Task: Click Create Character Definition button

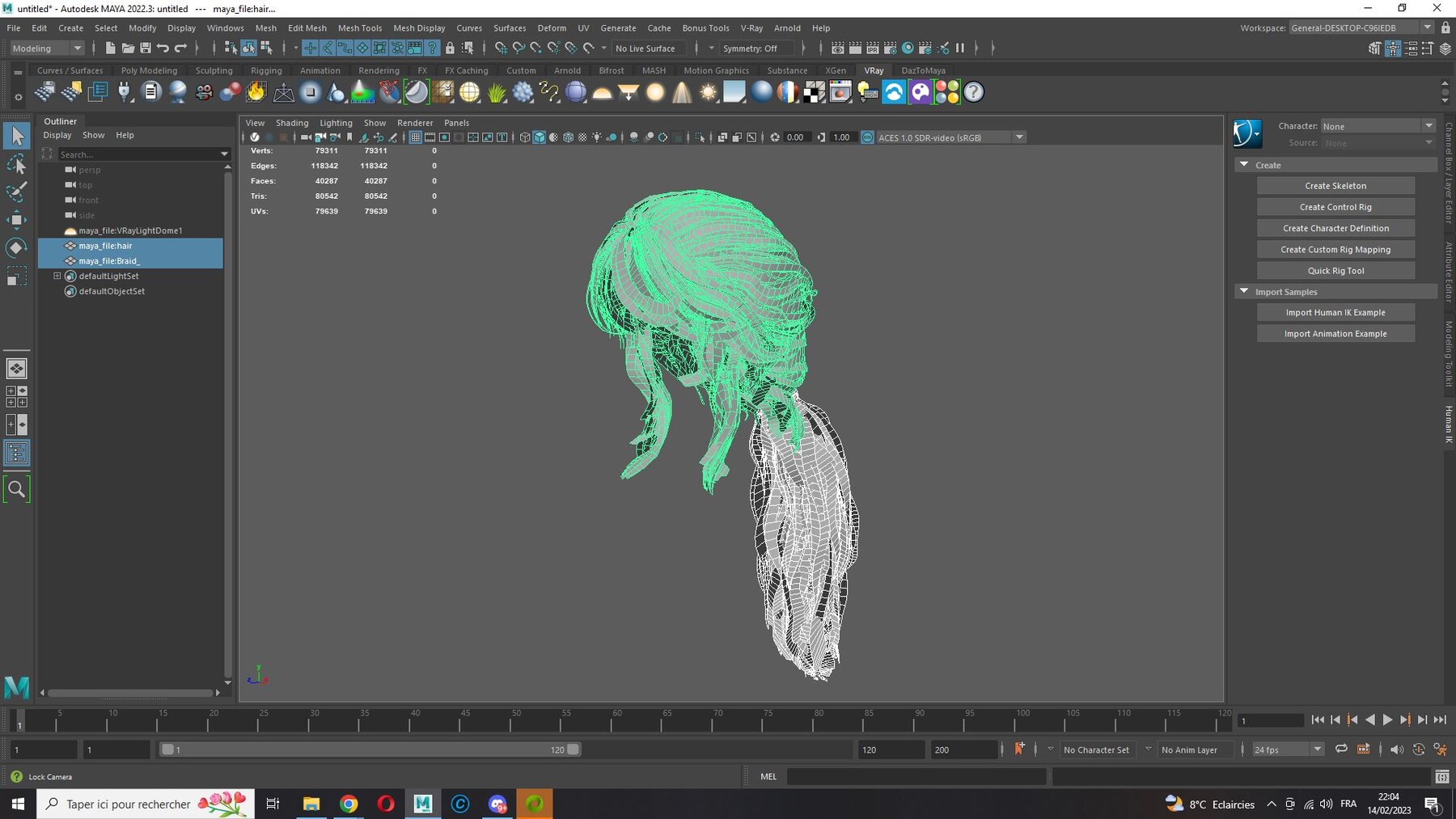Action: [1335, 228]
